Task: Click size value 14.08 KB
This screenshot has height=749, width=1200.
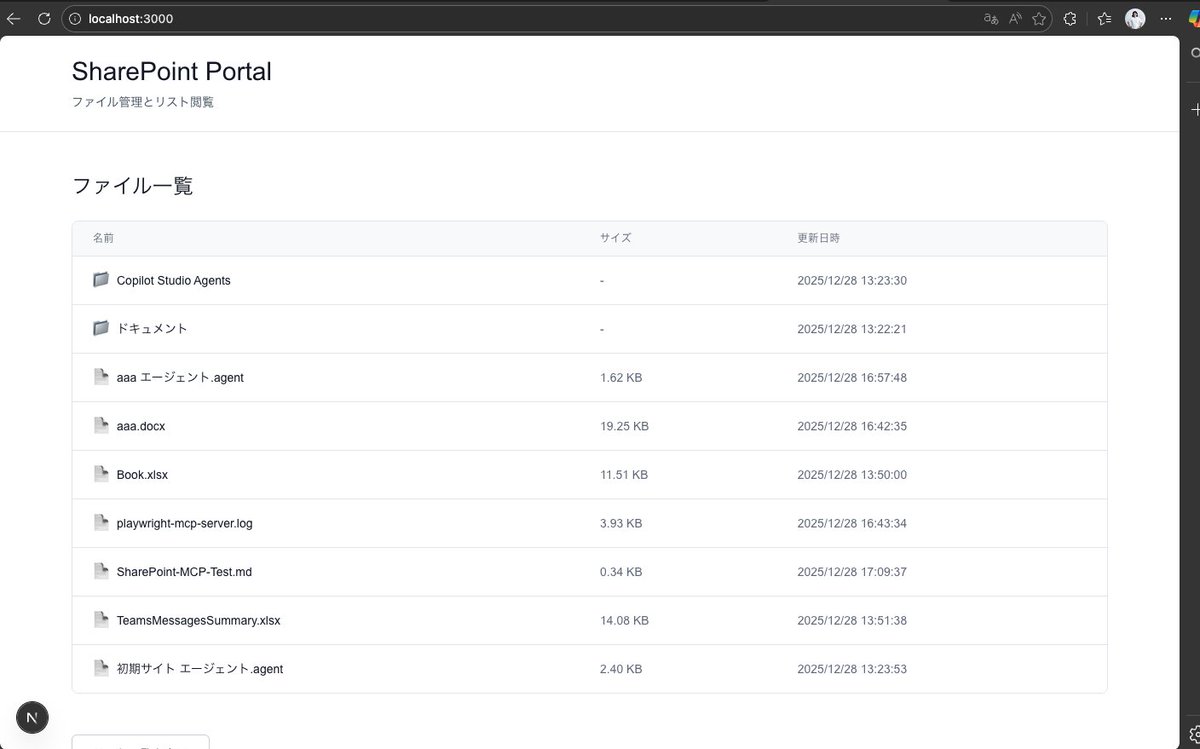Action: 624,620
